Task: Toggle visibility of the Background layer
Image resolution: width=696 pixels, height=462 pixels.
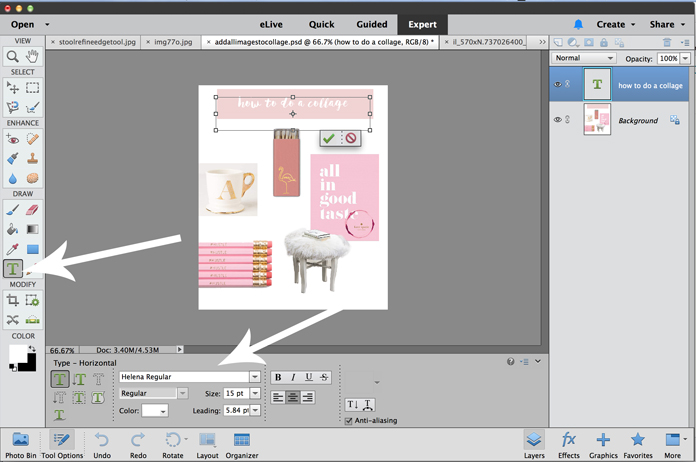Action: tap(558, 120)
